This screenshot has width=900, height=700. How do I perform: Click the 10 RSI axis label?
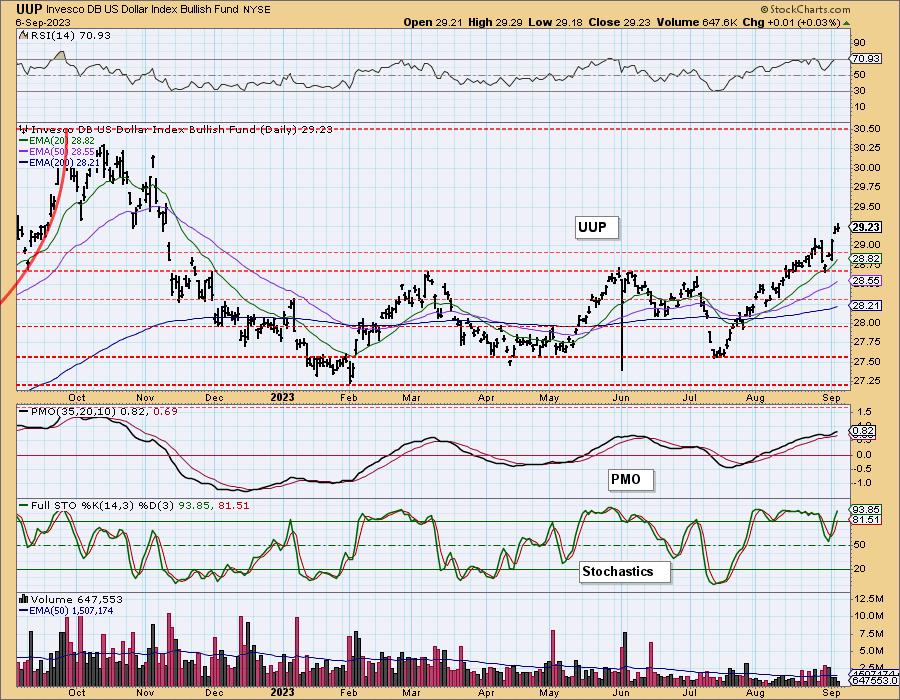tap(859, 107)
